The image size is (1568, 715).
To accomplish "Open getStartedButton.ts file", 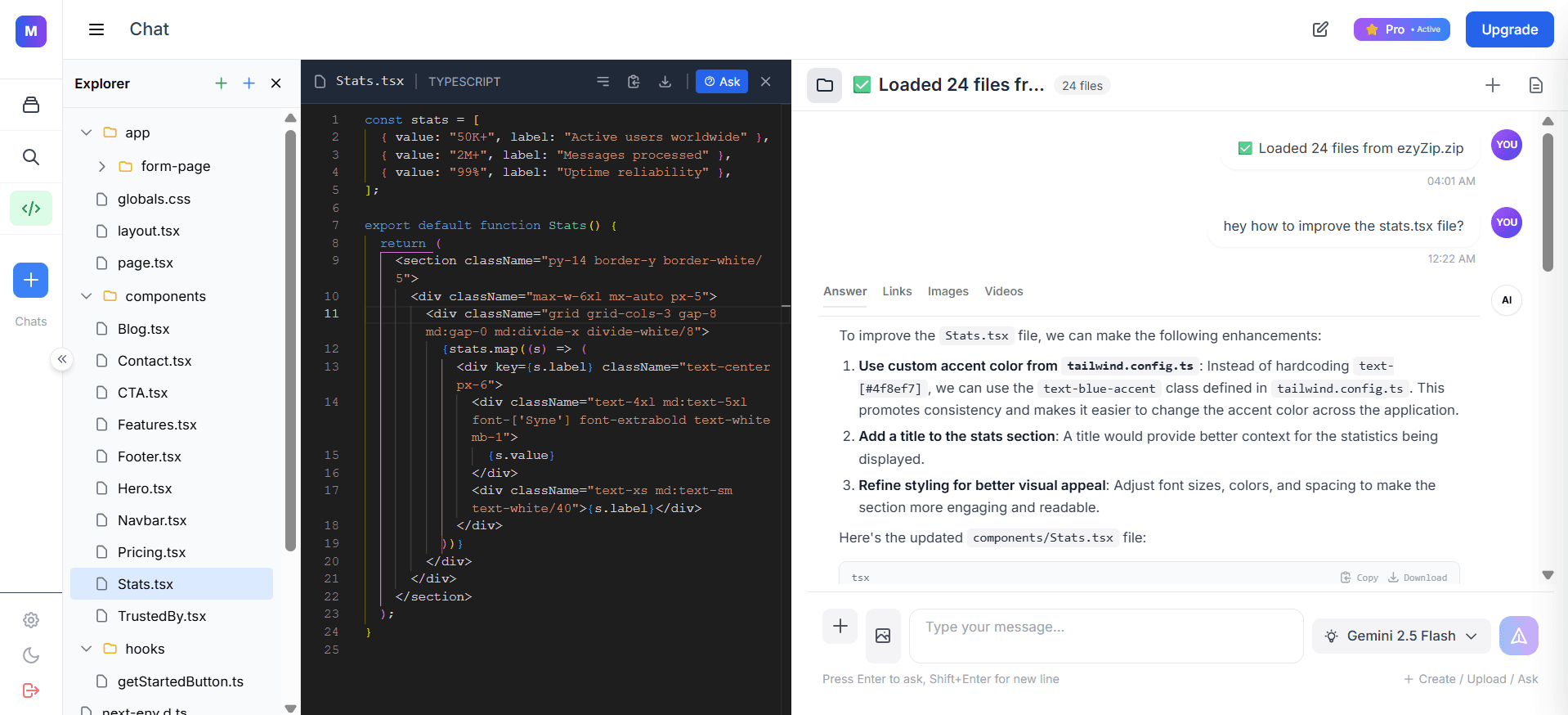I will pyautogui.click(x=172, y=681).
